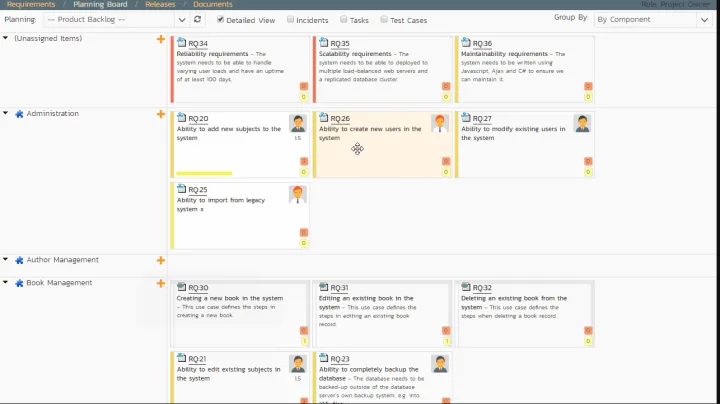The height and width of the screenshot is (404, 720).
Task: Uncheck the Detailed View checkbox
Action: click(x=221, y=19)
